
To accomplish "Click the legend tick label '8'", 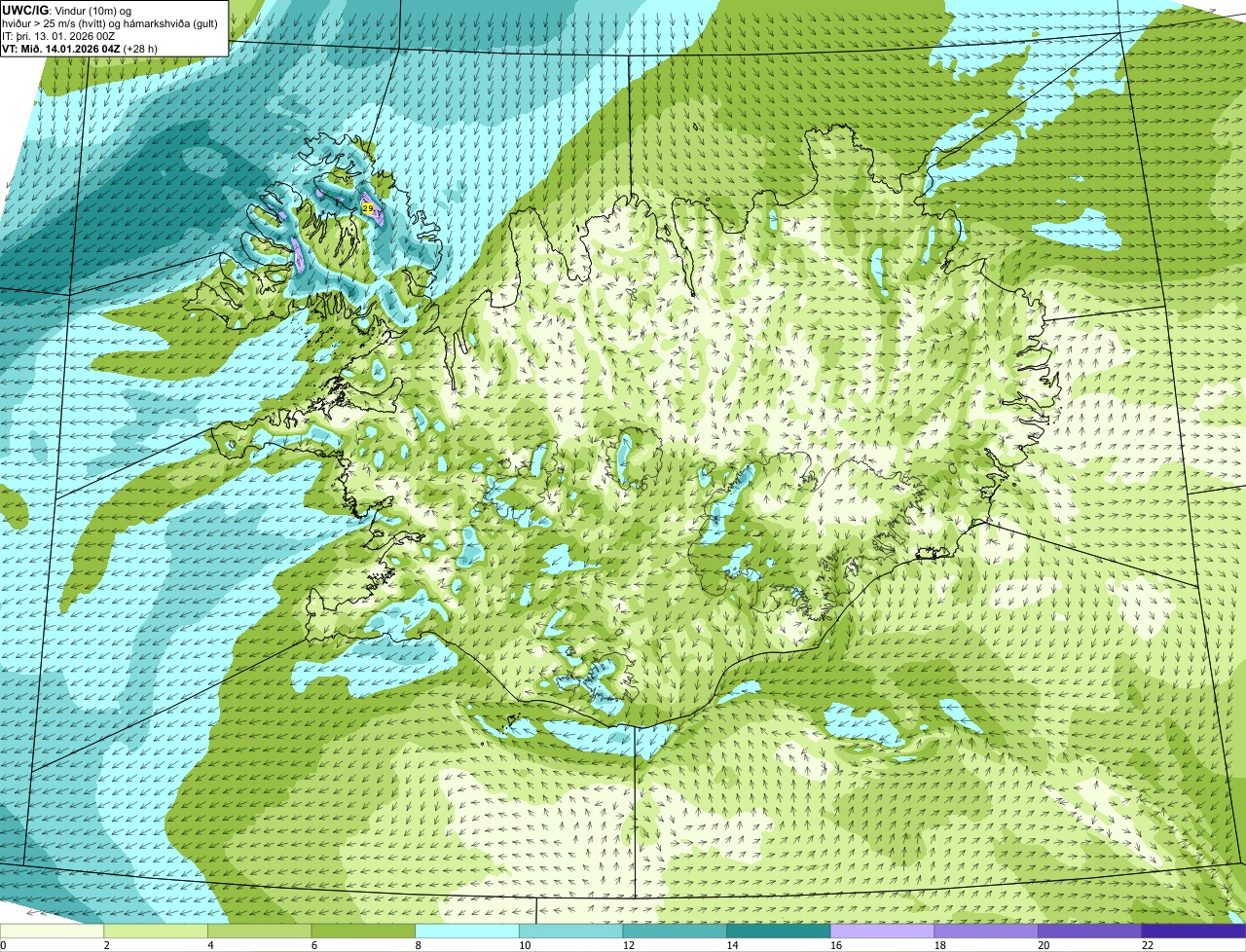I will (418, 945).
